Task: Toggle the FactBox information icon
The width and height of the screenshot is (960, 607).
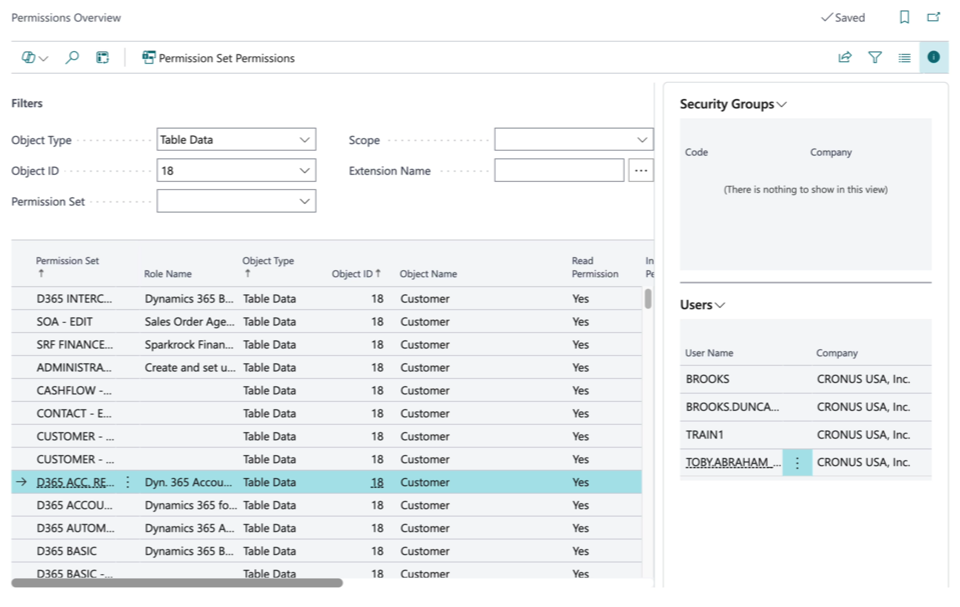Action: (x=934, y=57)
